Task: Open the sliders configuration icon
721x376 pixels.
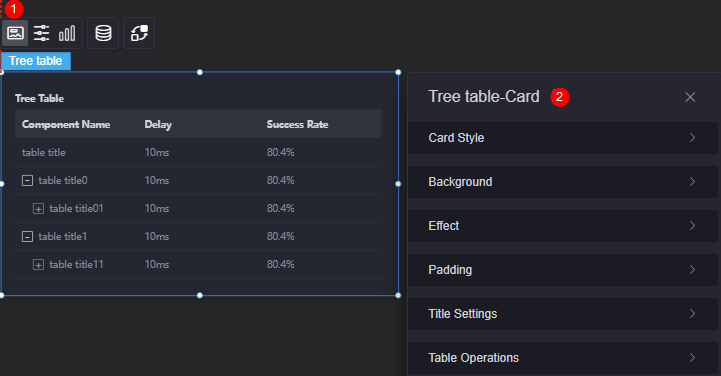Action: [41, 33]
